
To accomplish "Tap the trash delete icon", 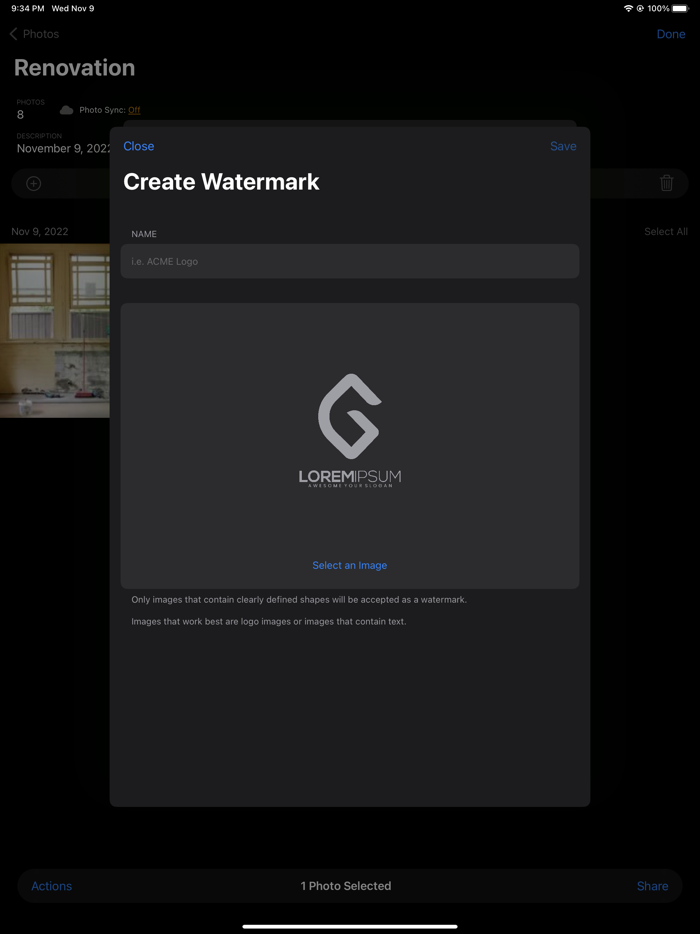I will pyautogui.click(x=667, y=183).
